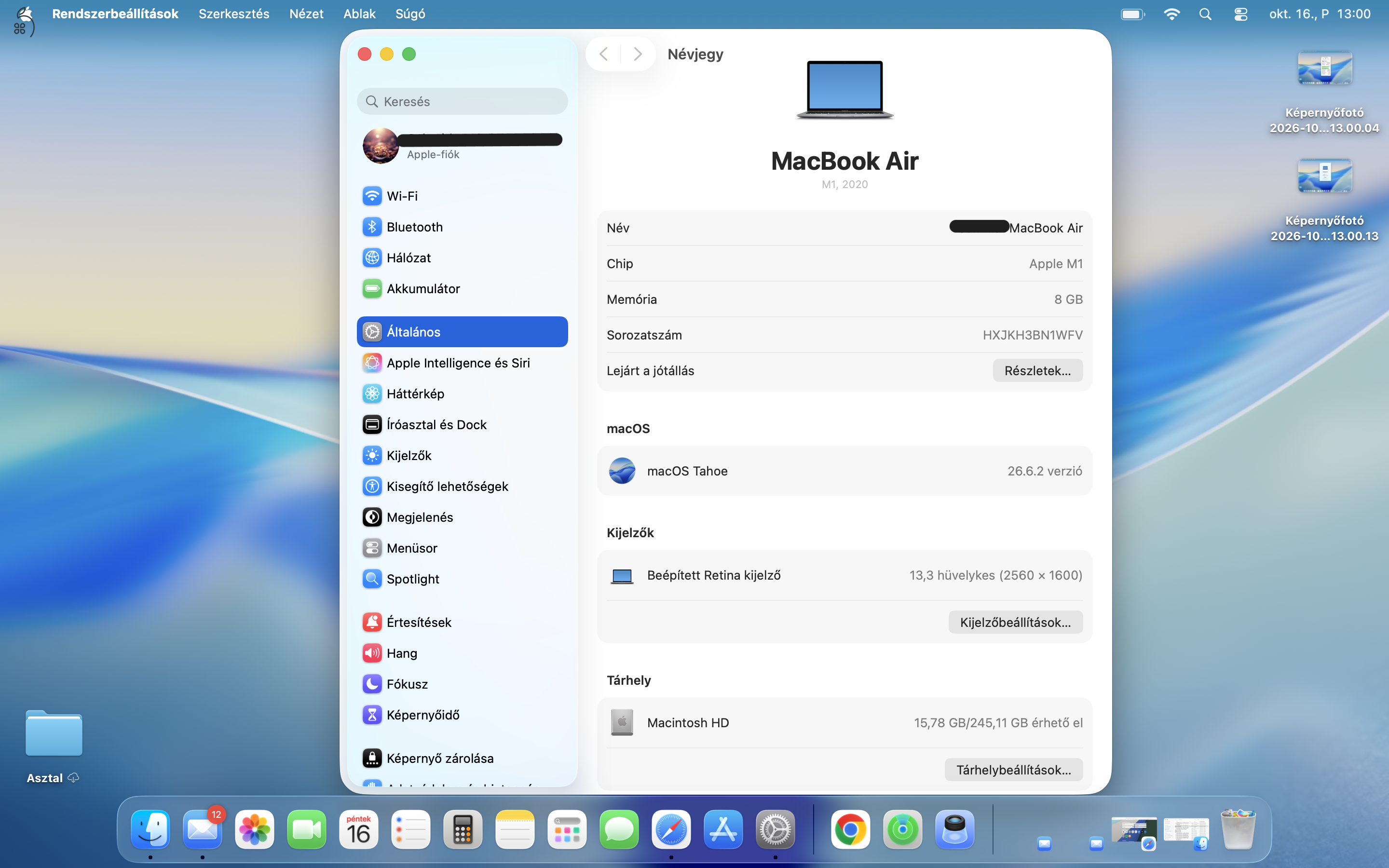
Task: Select Hálózat in the sidebar
Action: click(462, 258)
